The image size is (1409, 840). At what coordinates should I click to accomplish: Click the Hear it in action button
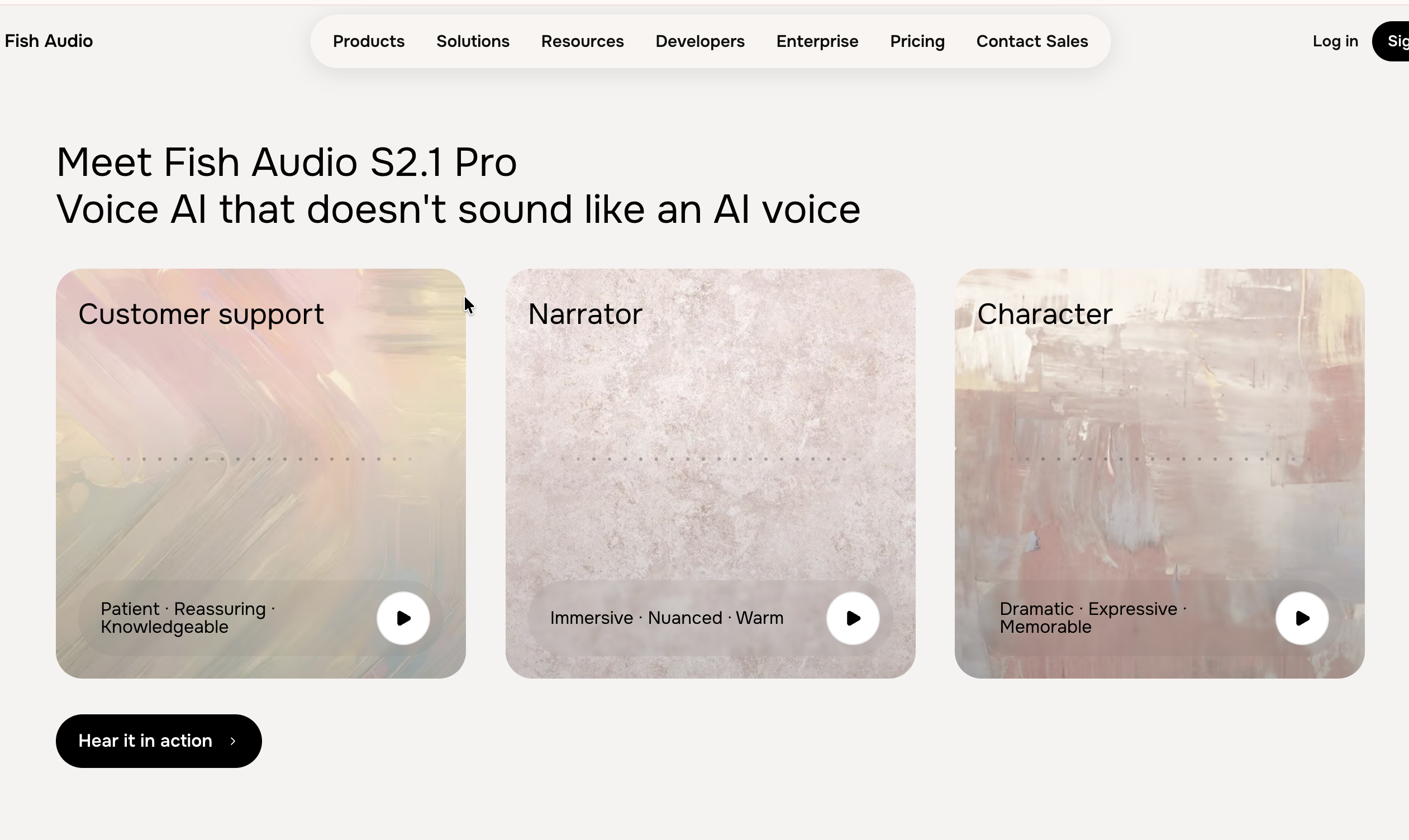(x=159, y=741)
